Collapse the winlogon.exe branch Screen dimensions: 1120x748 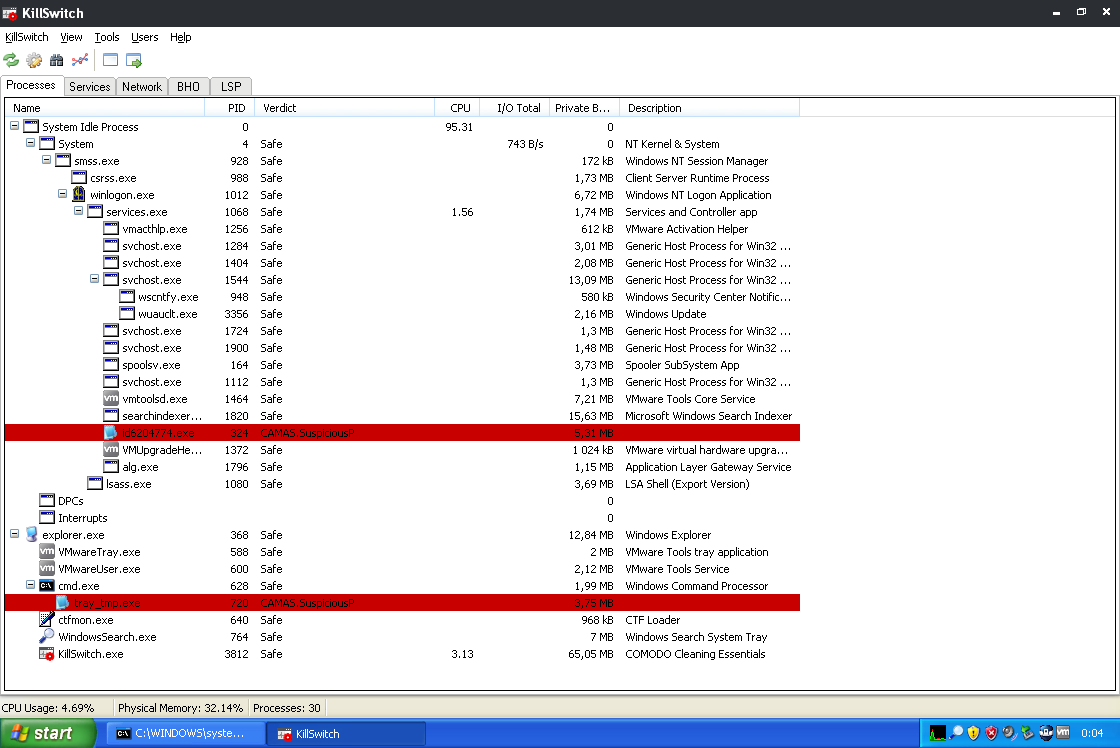(62, 194)
